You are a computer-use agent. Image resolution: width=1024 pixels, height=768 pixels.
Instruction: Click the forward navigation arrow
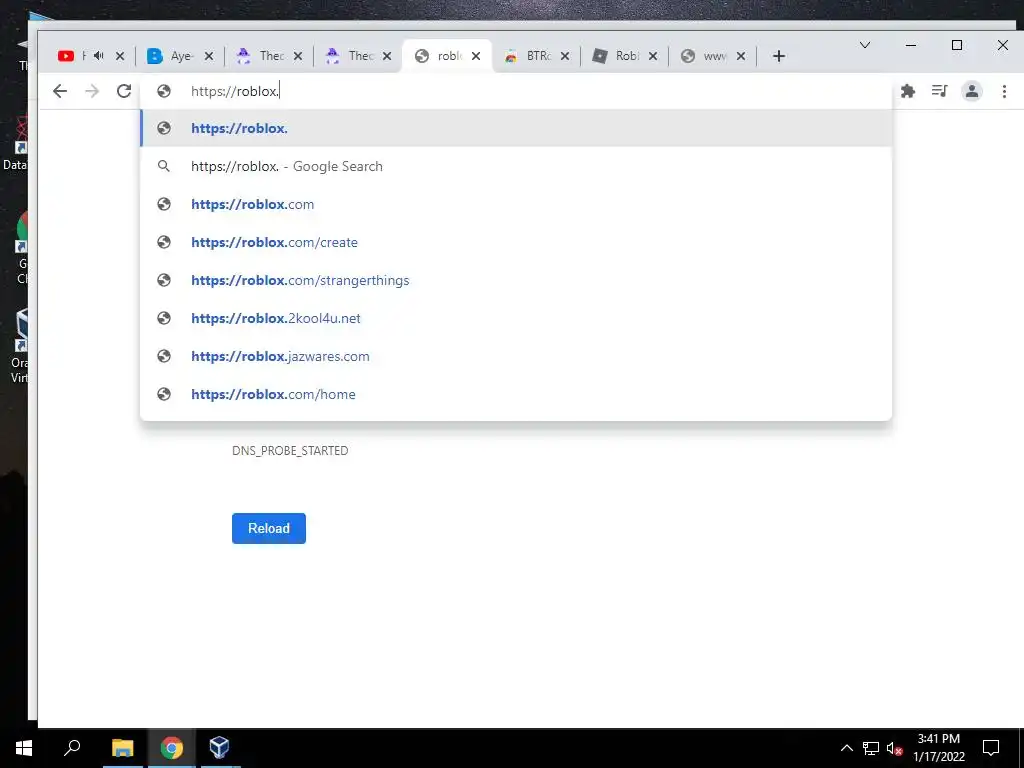92,91
